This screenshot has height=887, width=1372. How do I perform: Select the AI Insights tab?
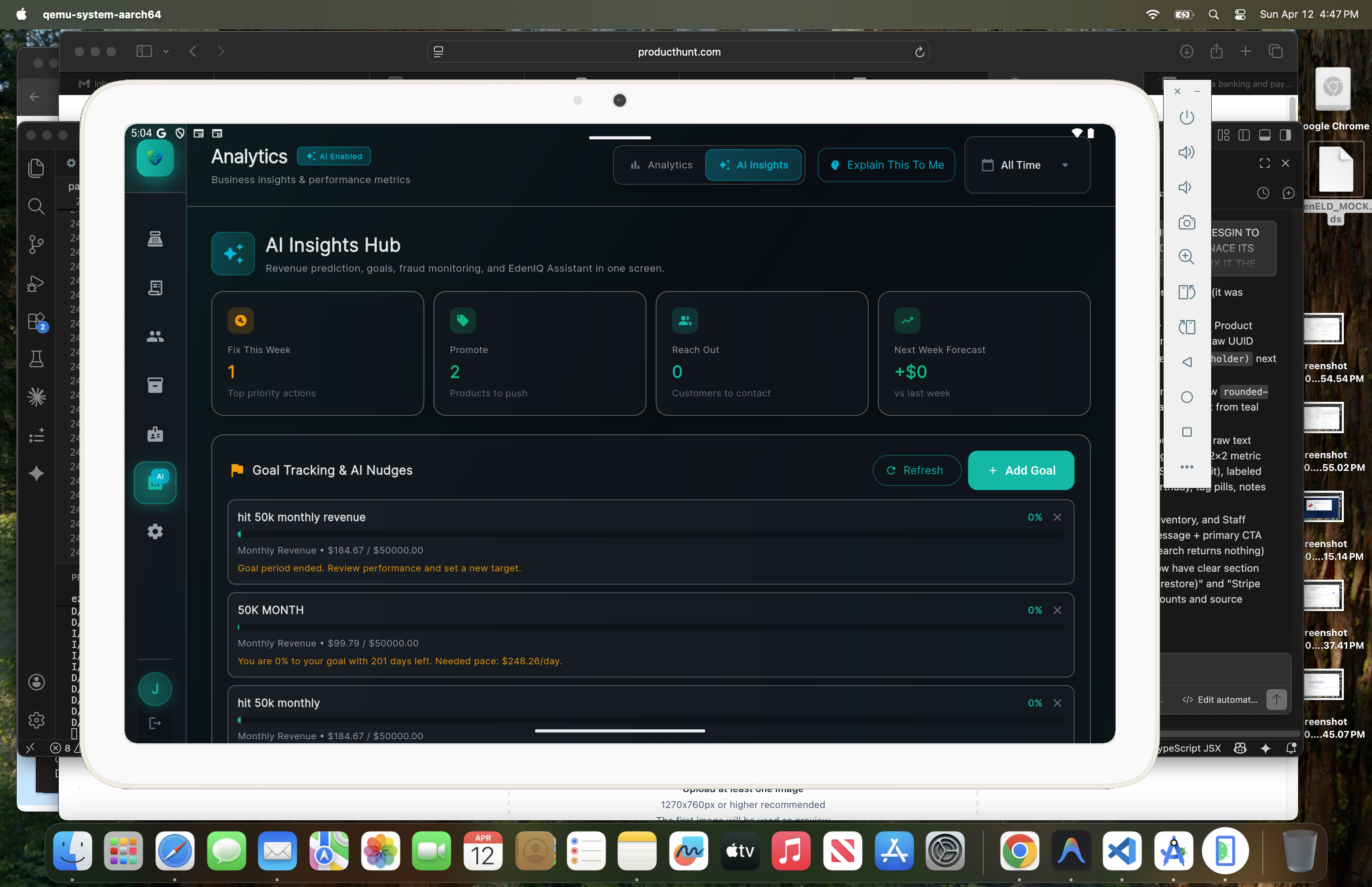coord(753,165)
